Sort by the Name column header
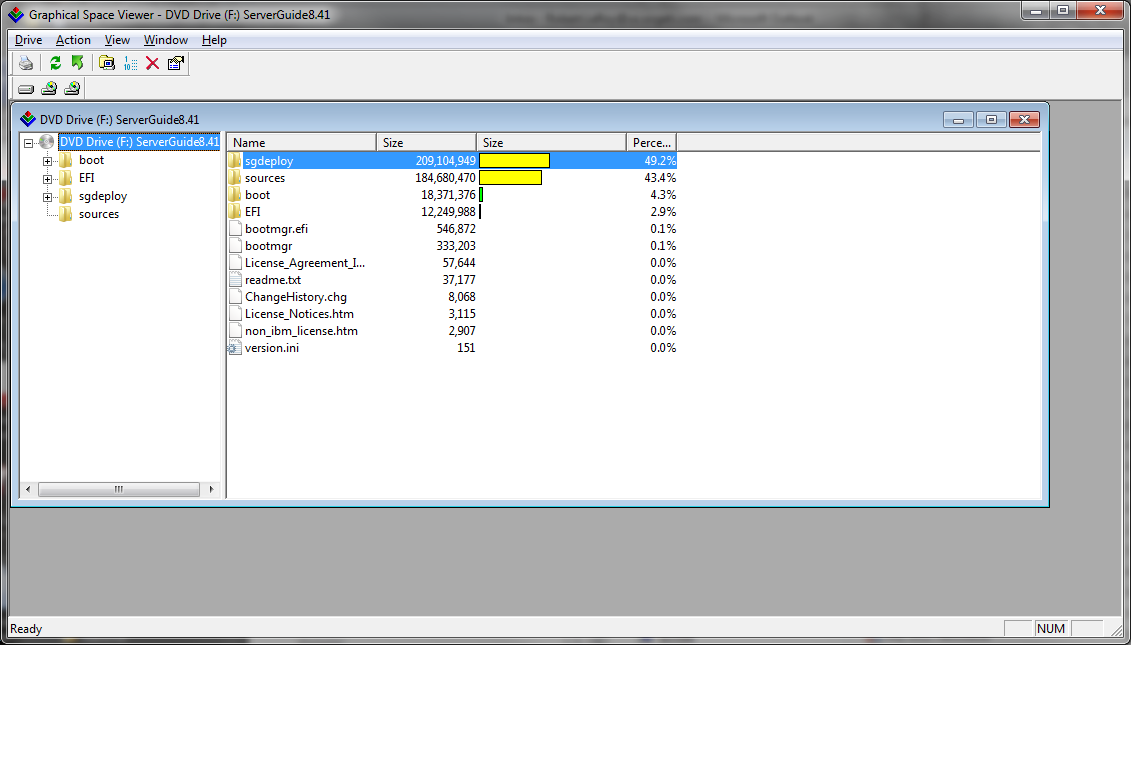Viewport: 1131px width, 768px height. click(302, 143)
